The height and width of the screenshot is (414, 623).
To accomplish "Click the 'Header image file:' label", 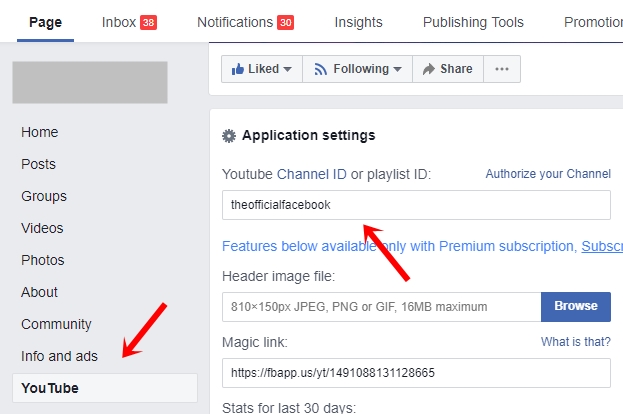I will pos(279,276).
